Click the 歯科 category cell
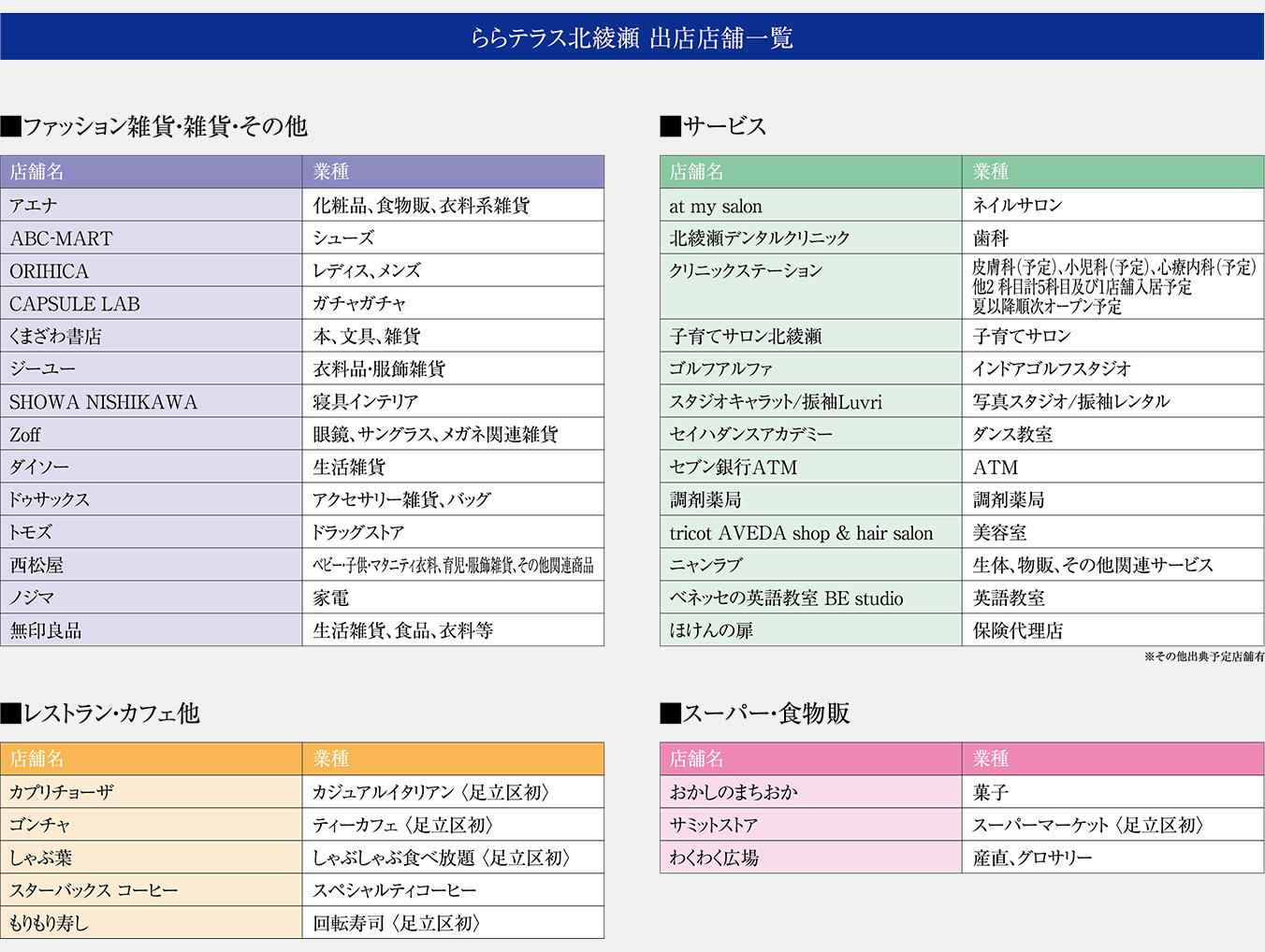 point(1112,238)
